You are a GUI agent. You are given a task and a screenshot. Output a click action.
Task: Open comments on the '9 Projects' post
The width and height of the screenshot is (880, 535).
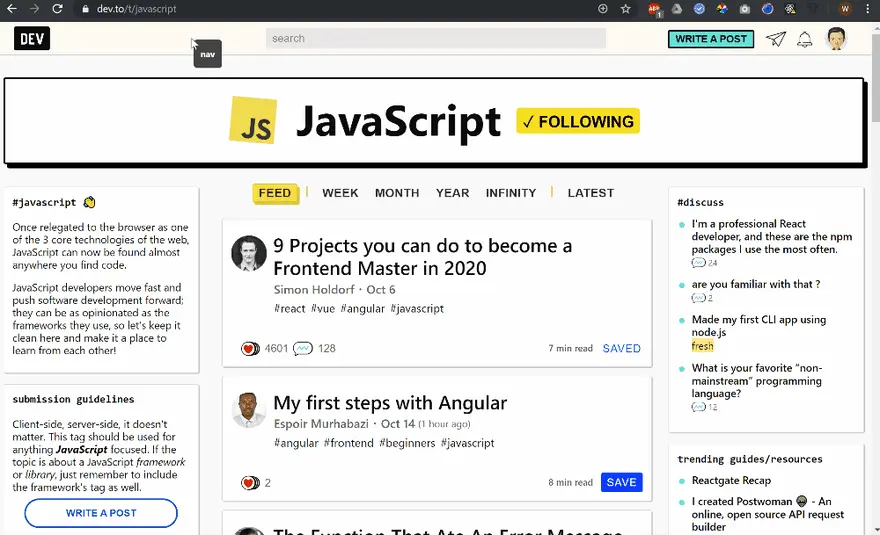(303, 349)
